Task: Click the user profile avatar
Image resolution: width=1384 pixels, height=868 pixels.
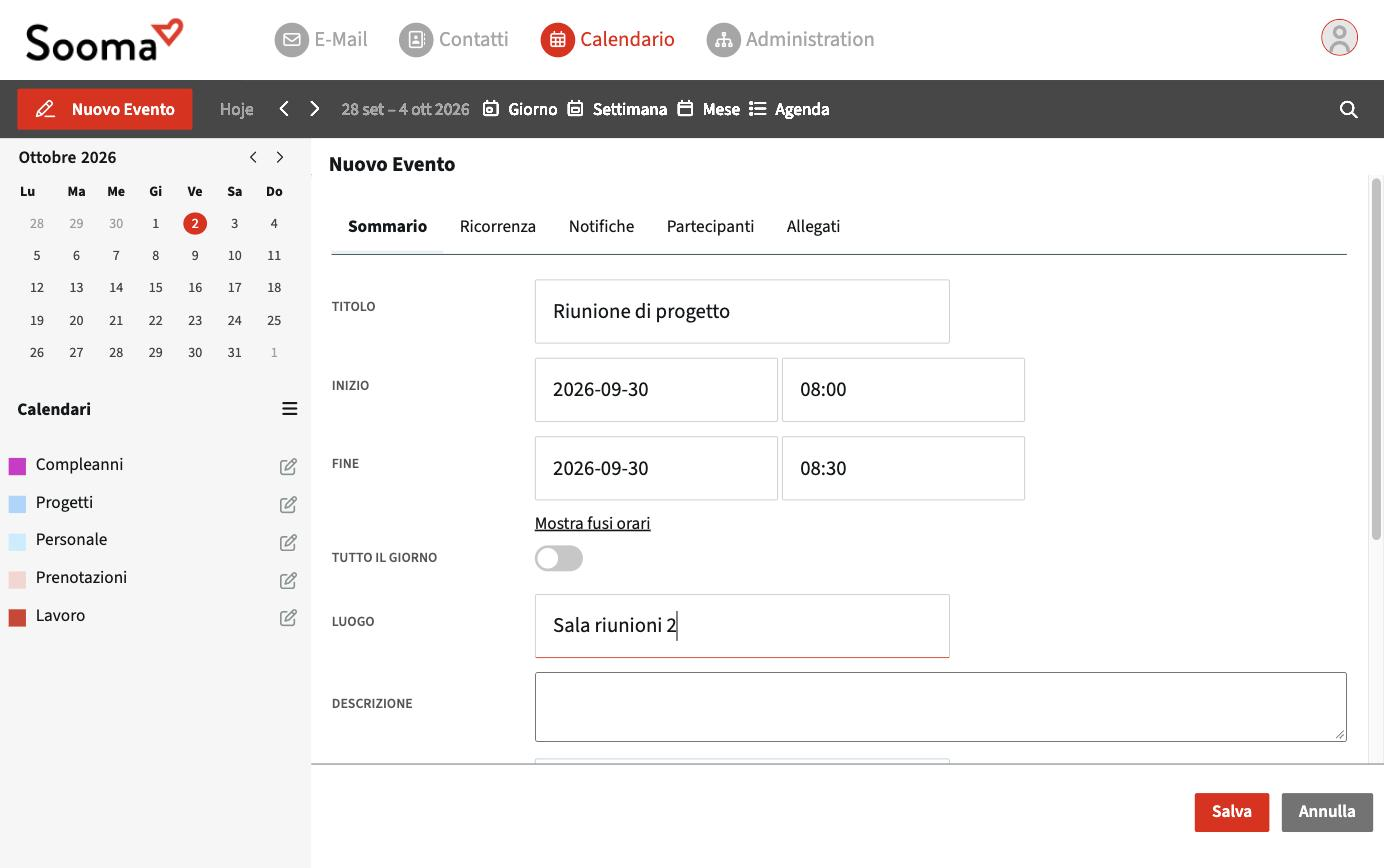Action: [1339, 38]
